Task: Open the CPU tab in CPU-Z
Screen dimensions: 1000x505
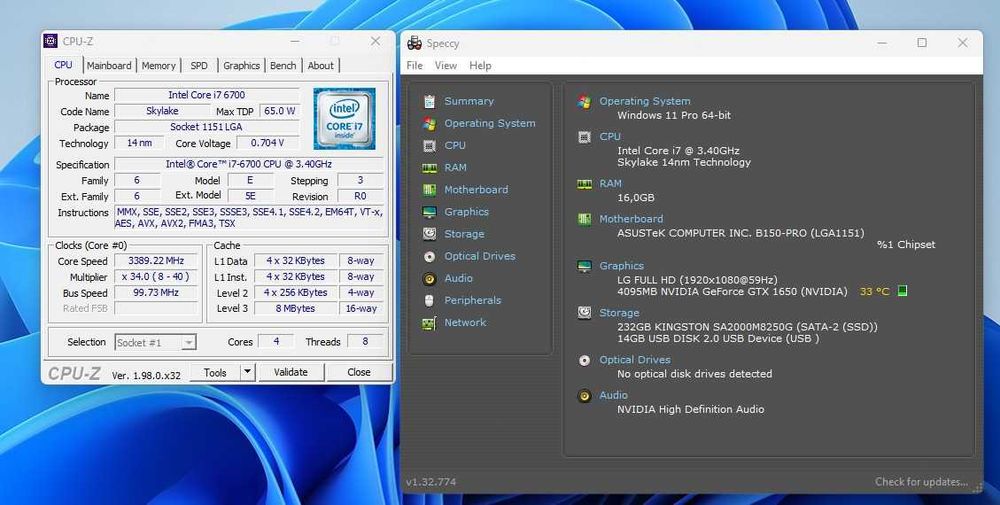Action: click(63, 65)
